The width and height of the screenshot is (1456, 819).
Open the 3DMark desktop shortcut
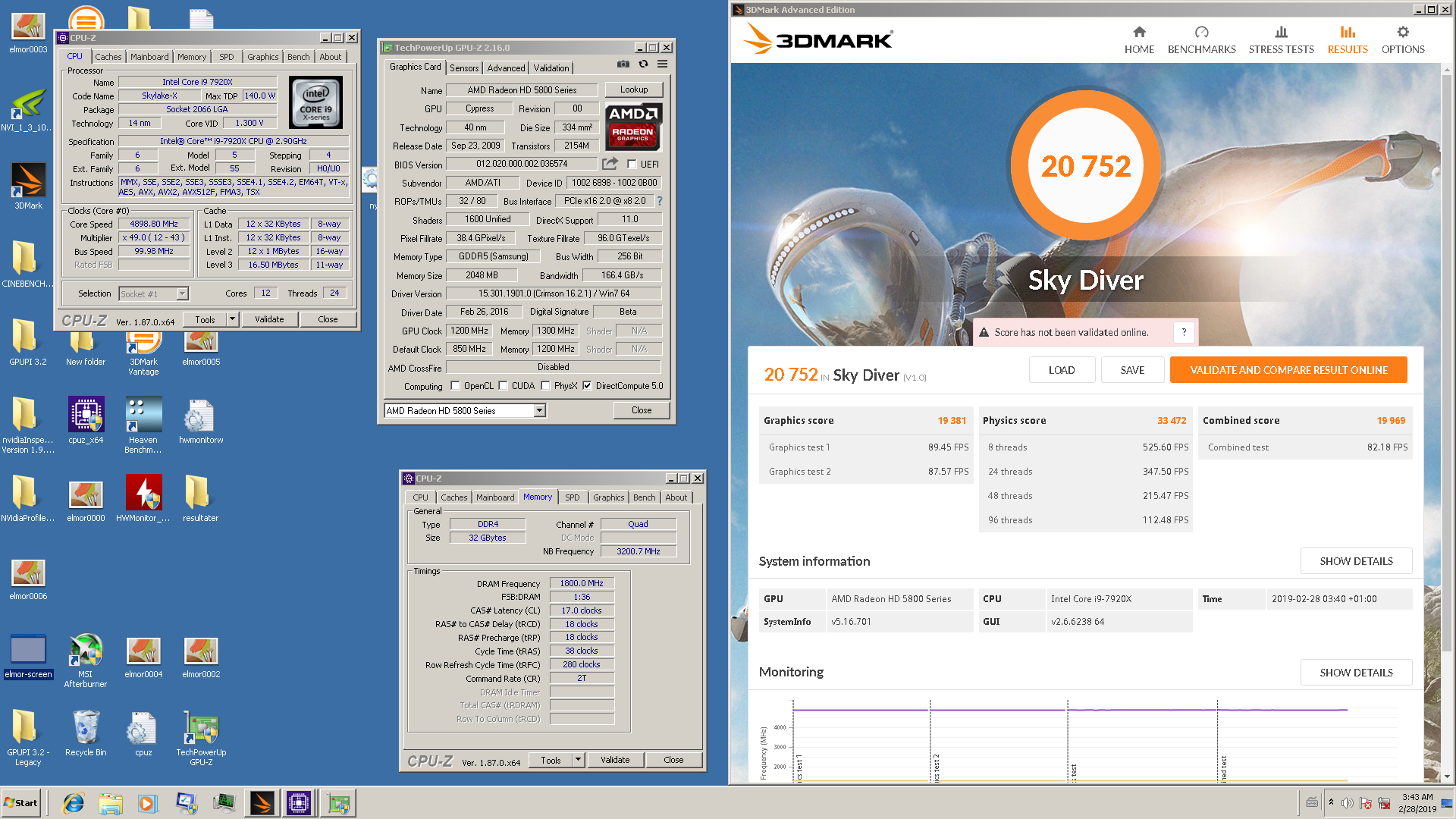tap(28, 187)
